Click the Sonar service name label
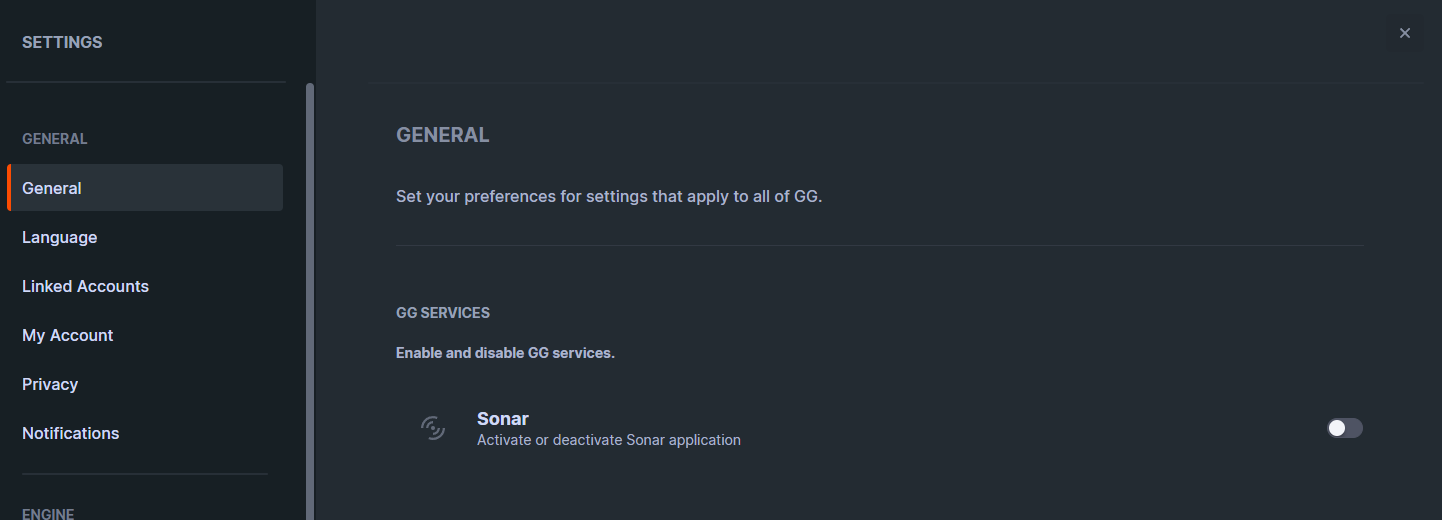Image resolution: width=1442 pixels, height=520 pixels. pyautogui.click(x=503, y=418)
